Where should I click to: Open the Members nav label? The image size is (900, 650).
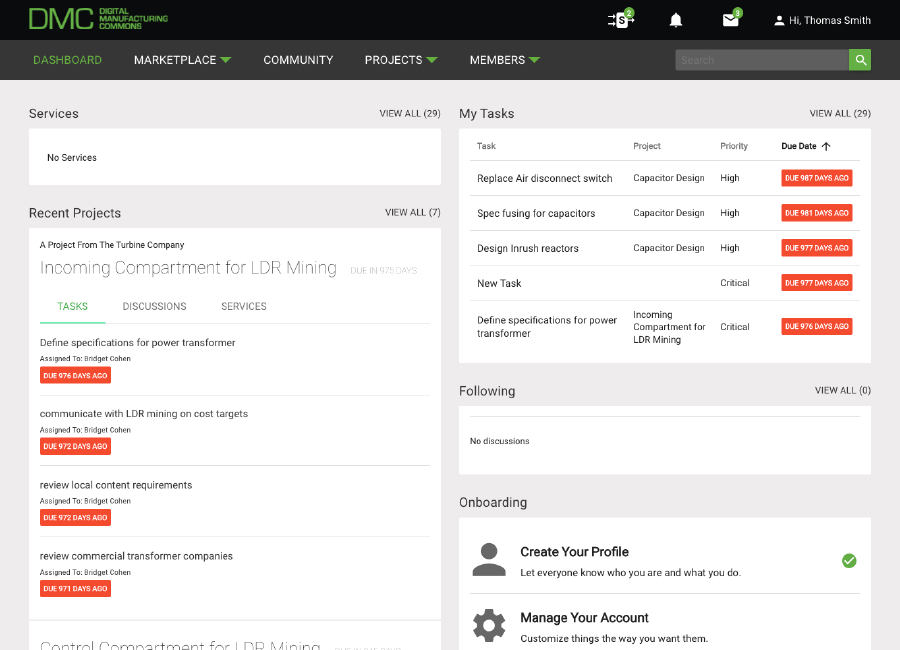(x=497, y=60)
